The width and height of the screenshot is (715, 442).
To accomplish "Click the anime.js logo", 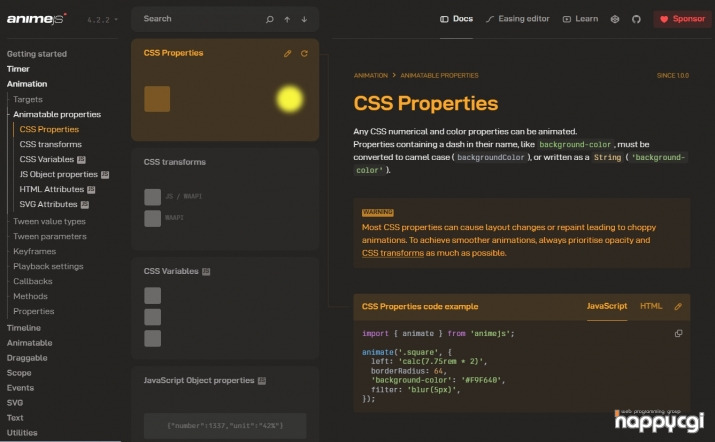I will click(x=36, y=19).
